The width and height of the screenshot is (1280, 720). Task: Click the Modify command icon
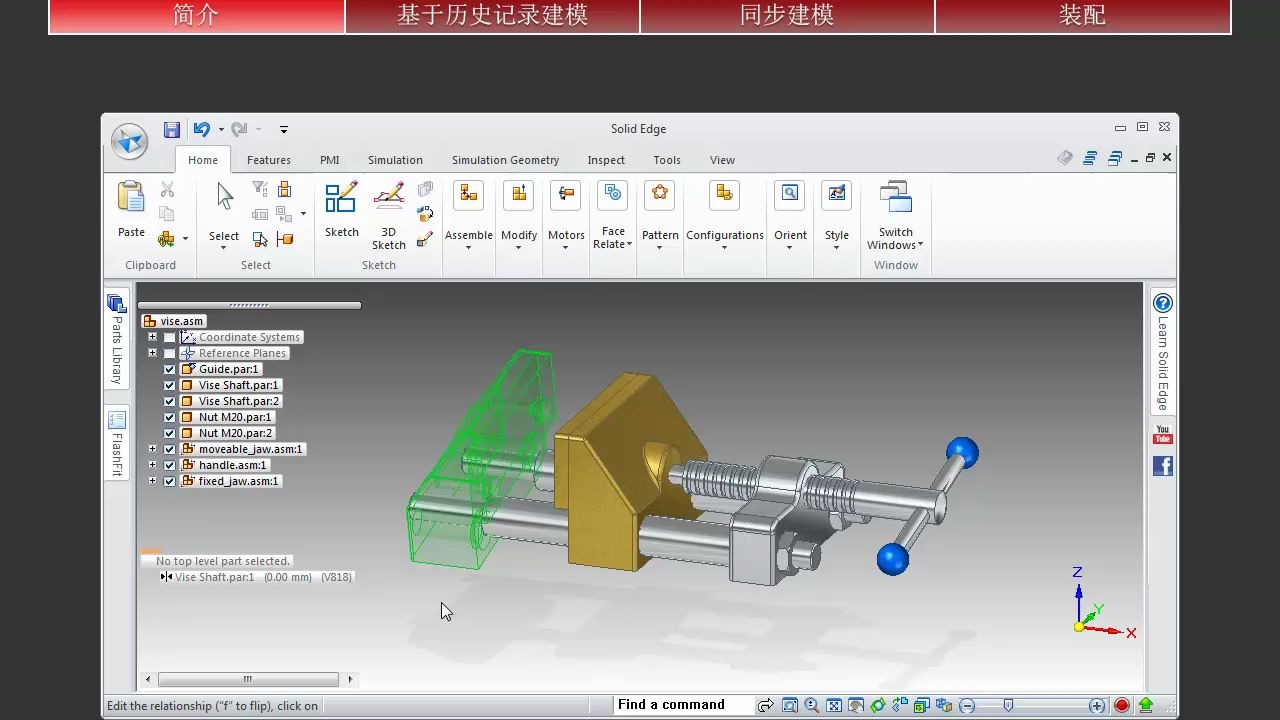click(x=519, y=194)
